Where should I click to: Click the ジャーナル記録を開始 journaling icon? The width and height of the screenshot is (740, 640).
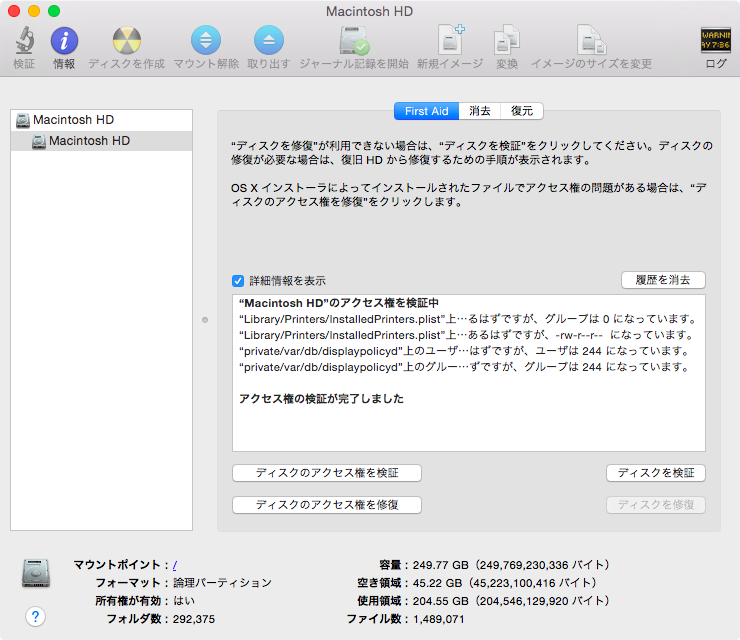(x=354, y=40)
